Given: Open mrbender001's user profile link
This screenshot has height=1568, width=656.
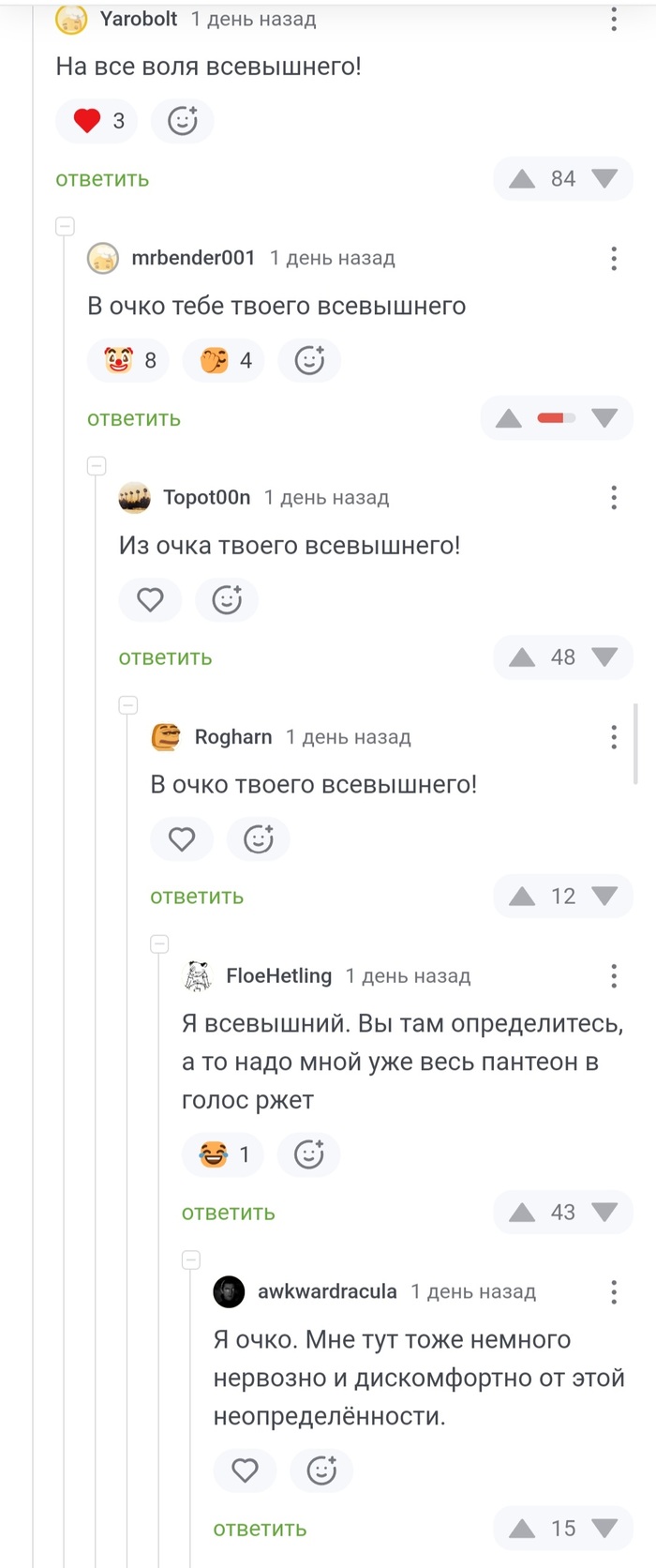Looking at the screenshot, I should 193,258.
